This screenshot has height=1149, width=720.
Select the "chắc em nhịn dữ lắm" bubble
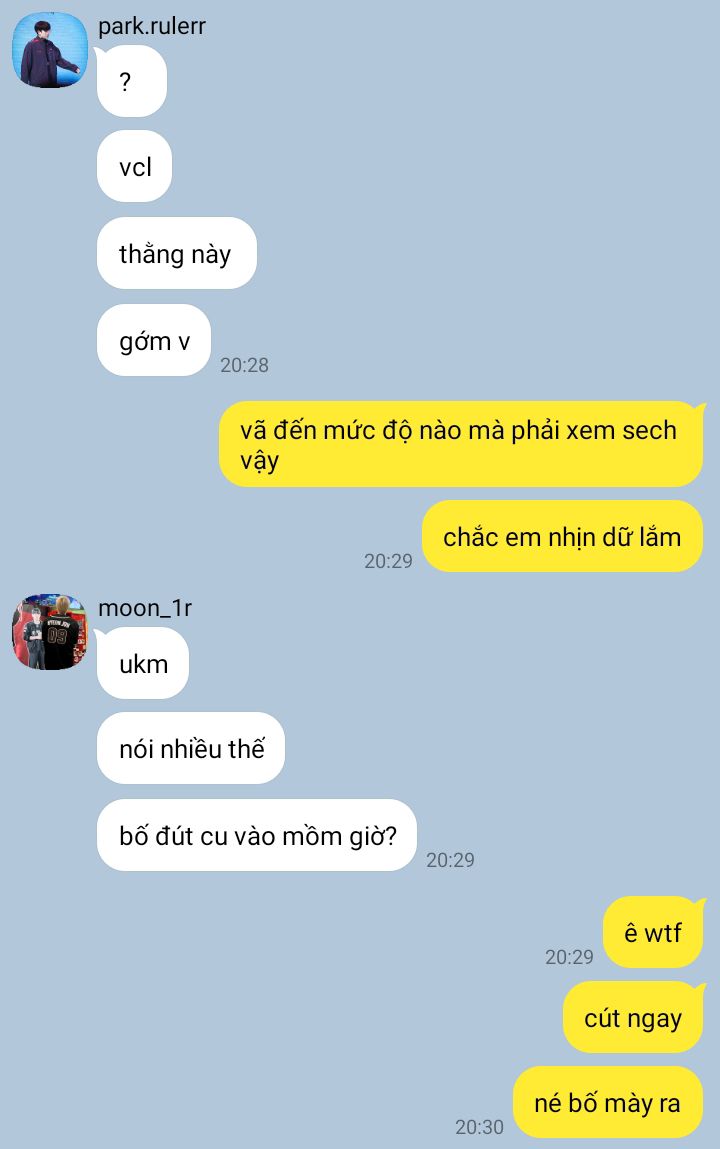tap(563, 536)
